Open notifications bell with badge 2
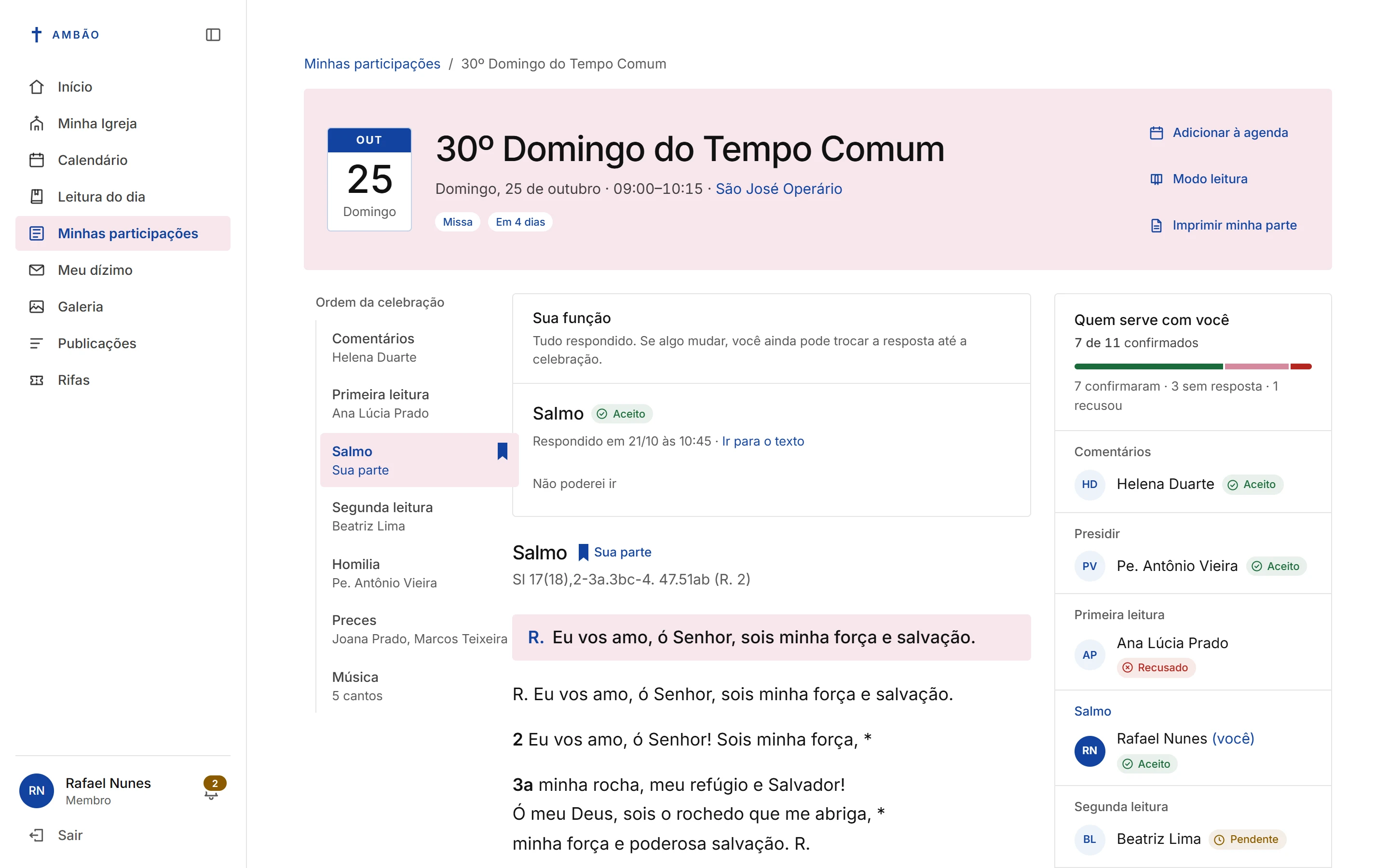 [213, 789]
